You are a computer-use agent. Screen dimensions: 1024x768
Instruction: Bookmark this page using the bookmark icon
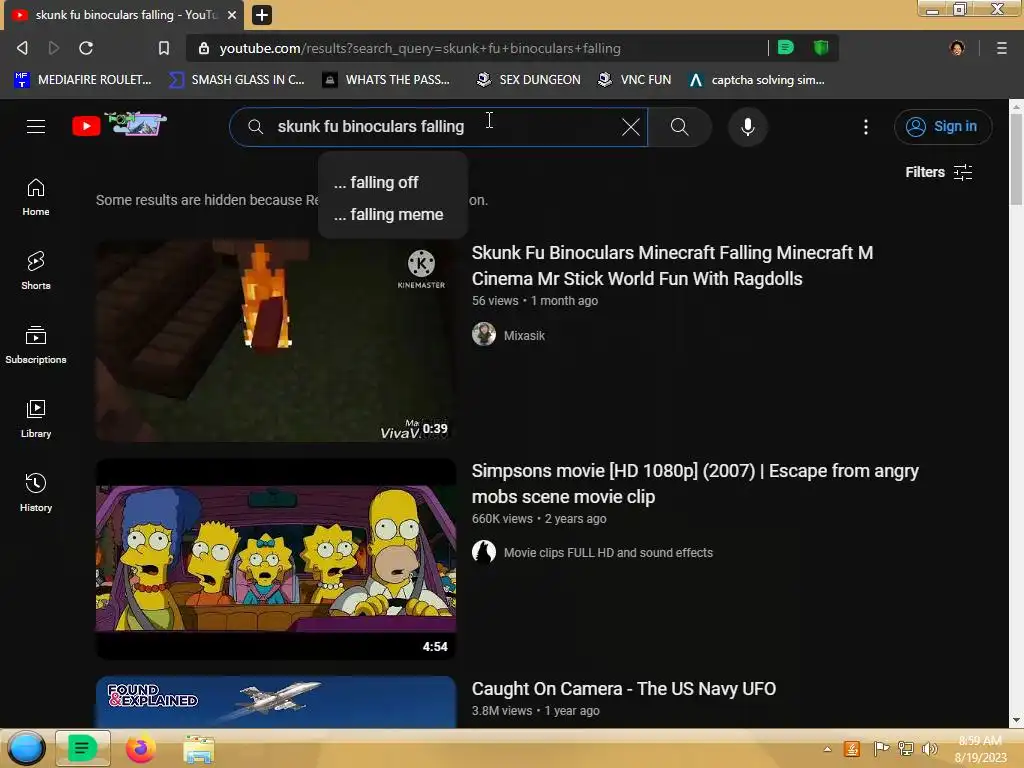[164, 48]
